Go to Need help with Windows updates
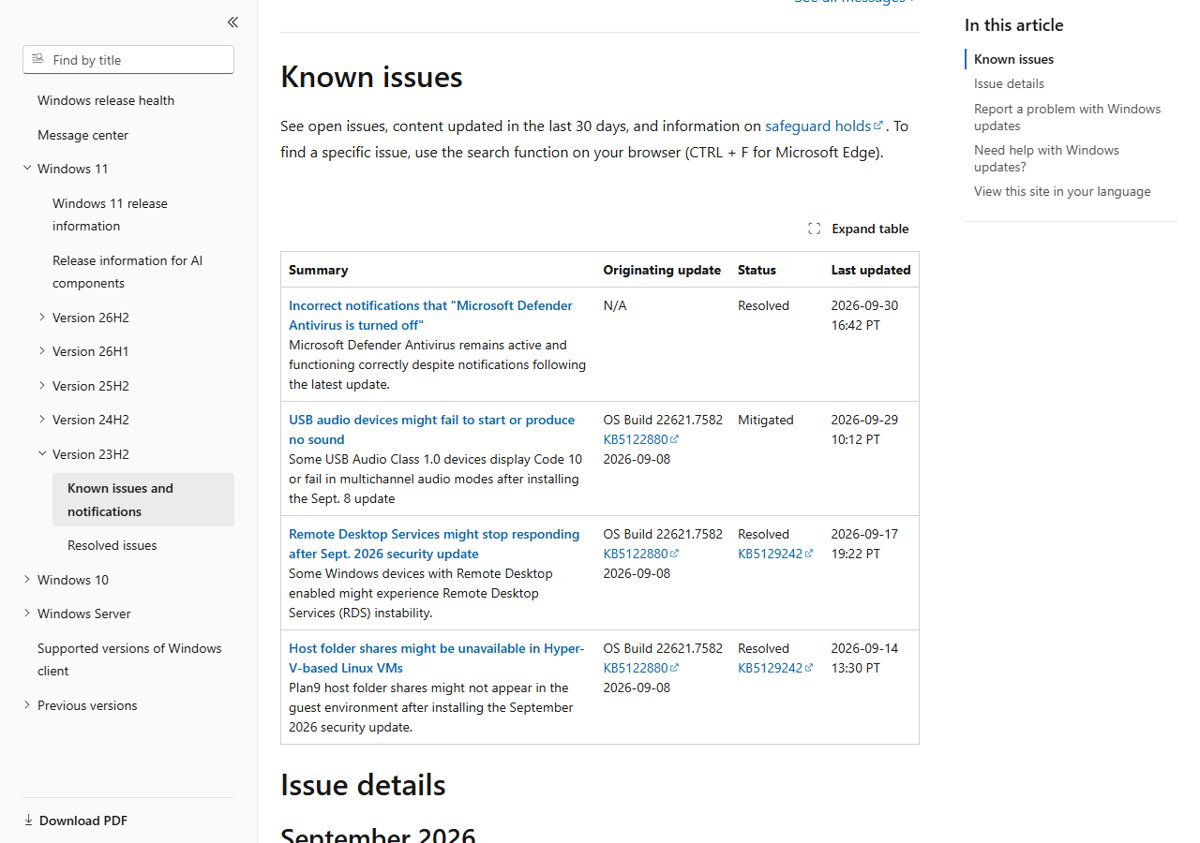This screenshot has height=843, width=1200. click(1046, 158)
